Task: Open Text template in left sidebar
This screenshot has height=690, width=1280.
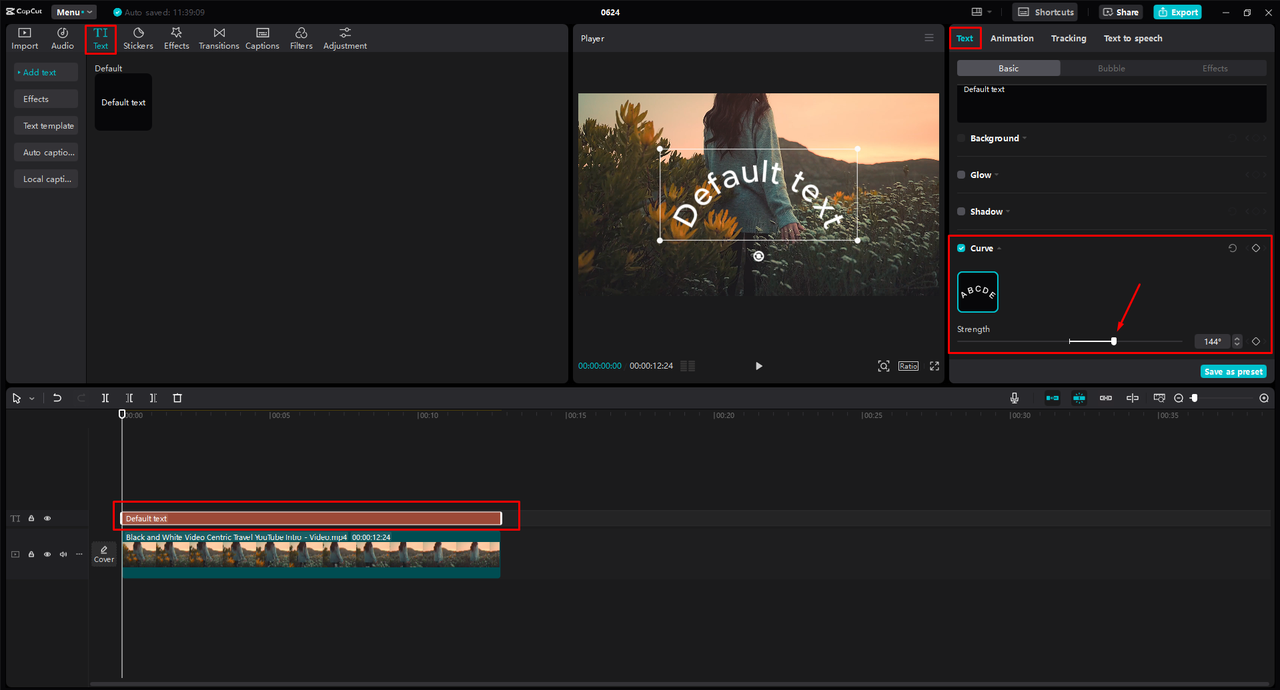Action: tap(47, 126)
